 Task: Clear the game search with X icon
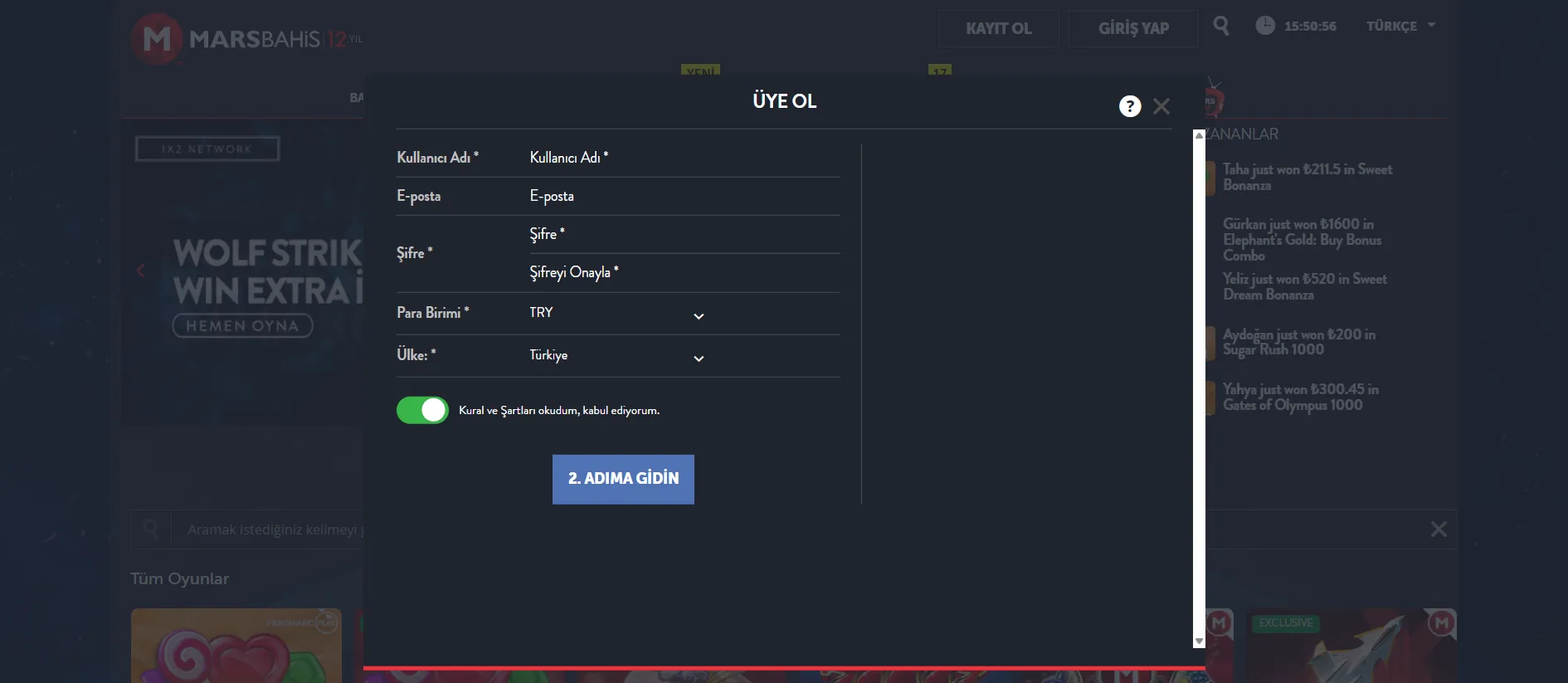[1439, 529]
